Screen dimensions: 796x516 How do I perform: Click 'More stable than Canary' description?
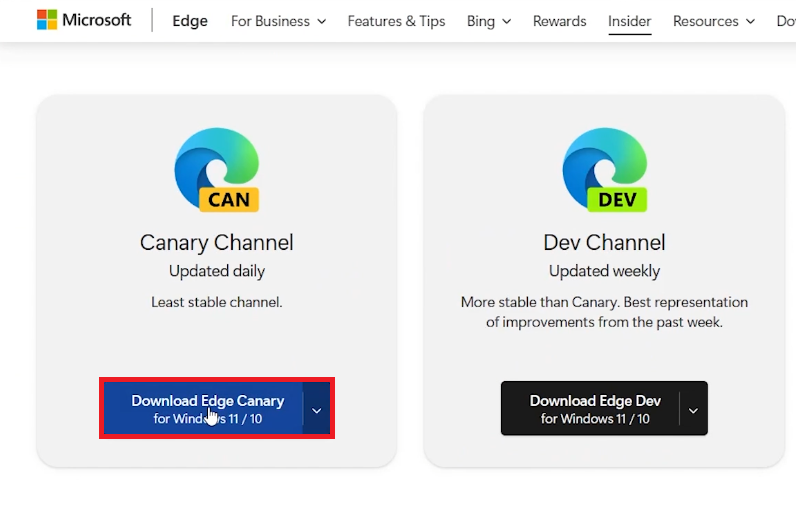(604, 312)
